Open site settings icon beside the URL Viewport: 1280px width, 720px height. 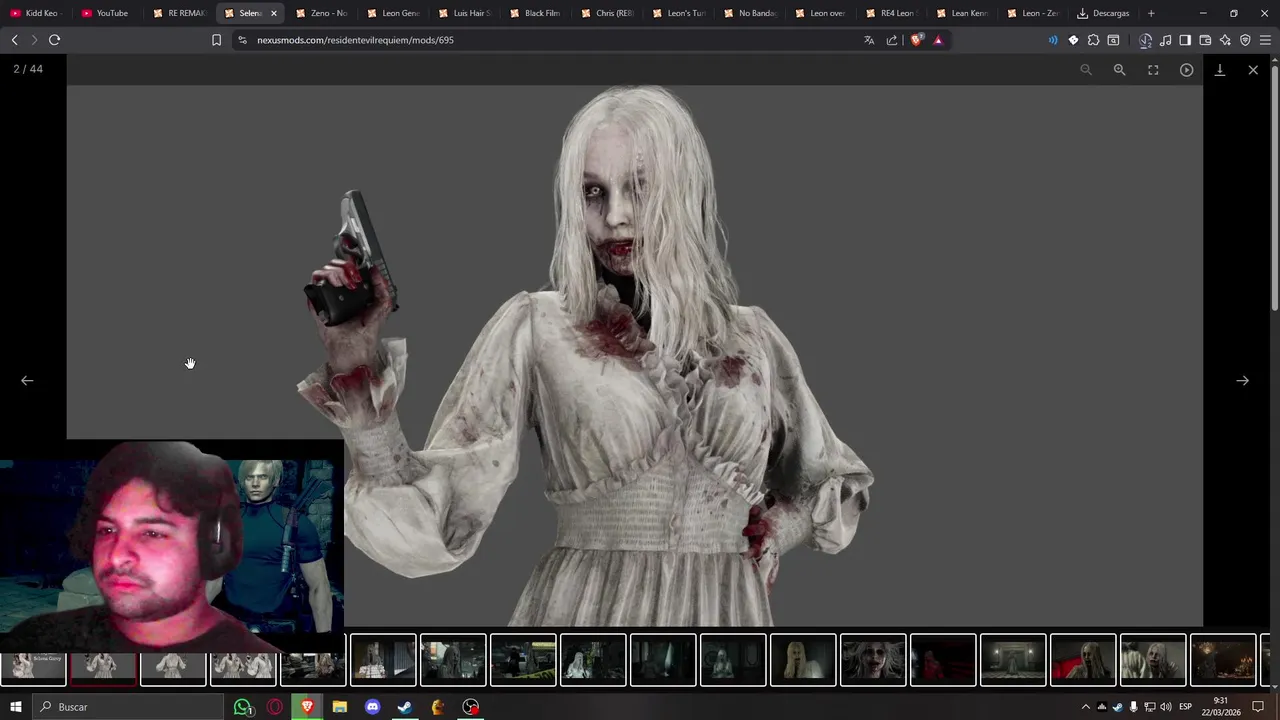tap(242, 40)
